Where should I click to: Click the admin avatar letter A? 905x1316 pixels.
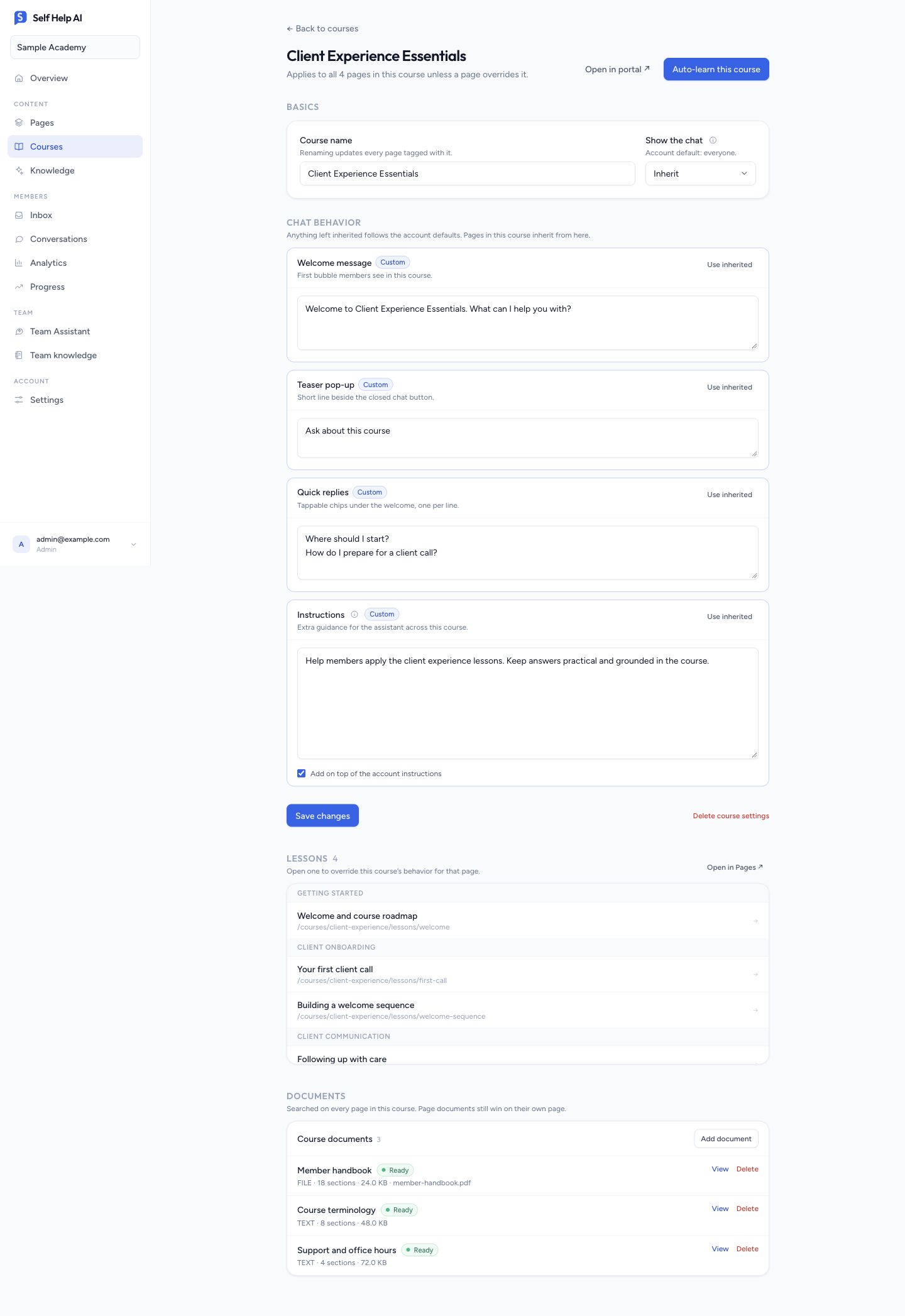[21, 544]
